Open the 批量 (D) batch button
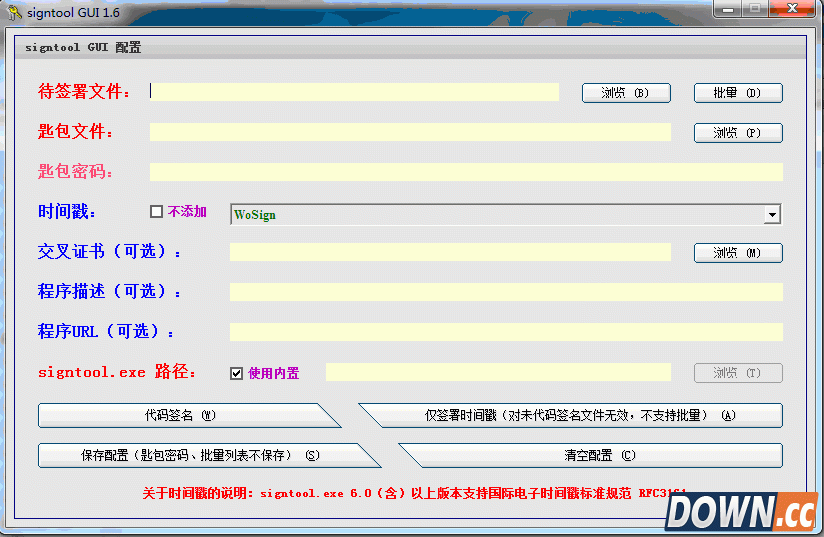824x537 pixels. click(738, 93)
